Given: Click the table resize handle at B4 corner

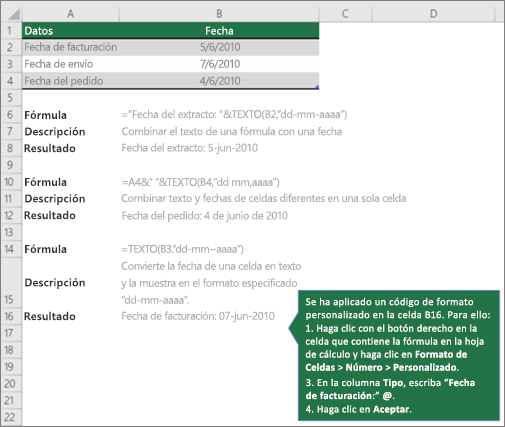Looking at the screenshot, I should (317, 87).
